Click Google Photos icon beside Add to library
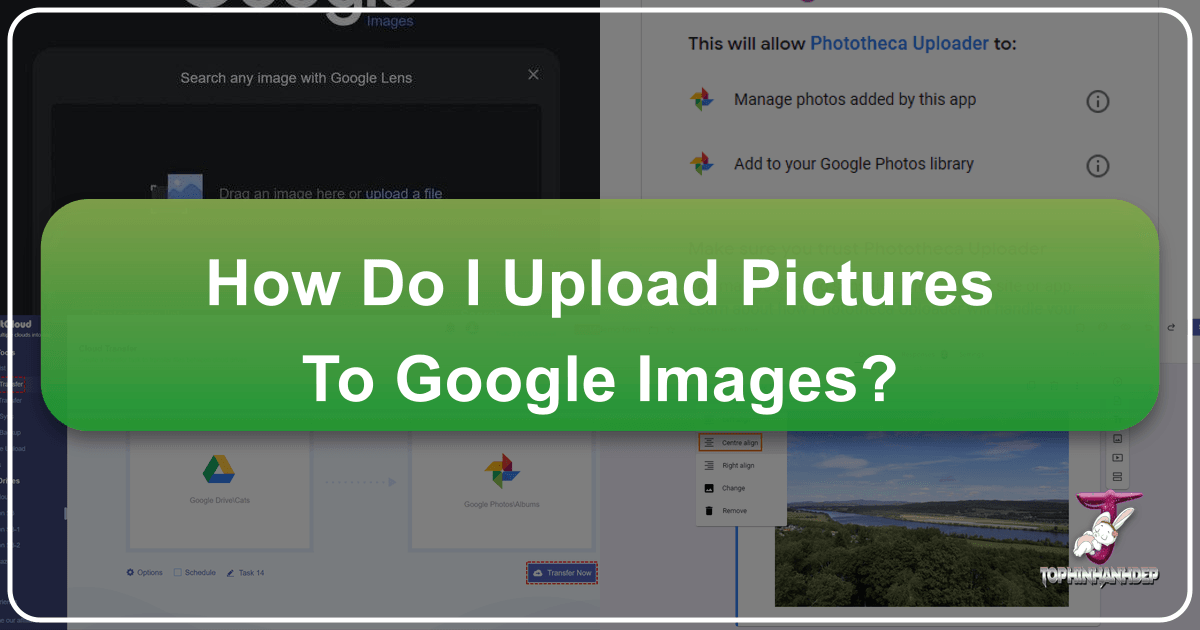This screenshot has width=1200, height=630. coord(702,164)
